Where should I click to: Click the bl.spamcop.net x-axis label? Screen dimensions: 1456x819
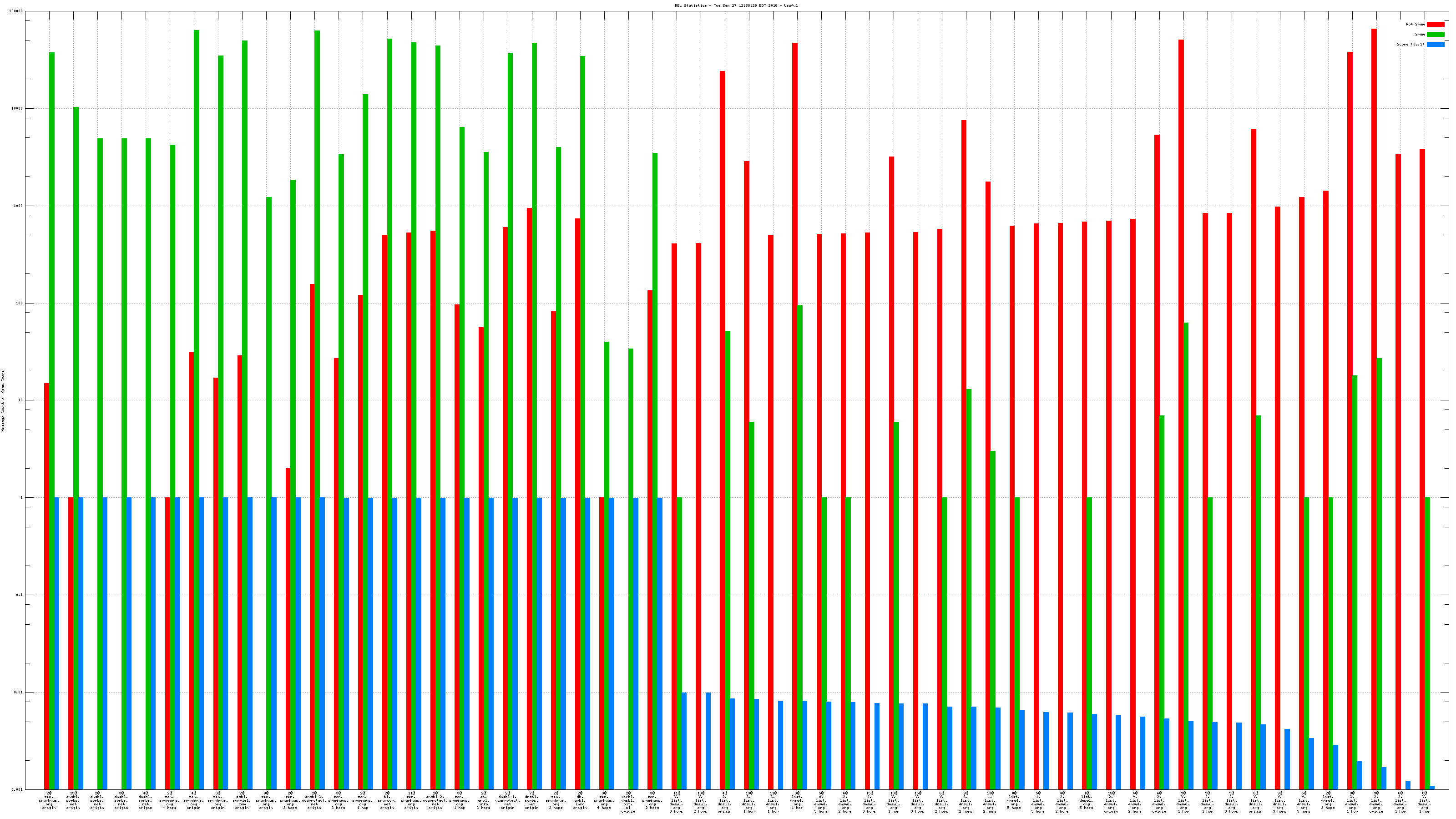[x=387, y=800]
